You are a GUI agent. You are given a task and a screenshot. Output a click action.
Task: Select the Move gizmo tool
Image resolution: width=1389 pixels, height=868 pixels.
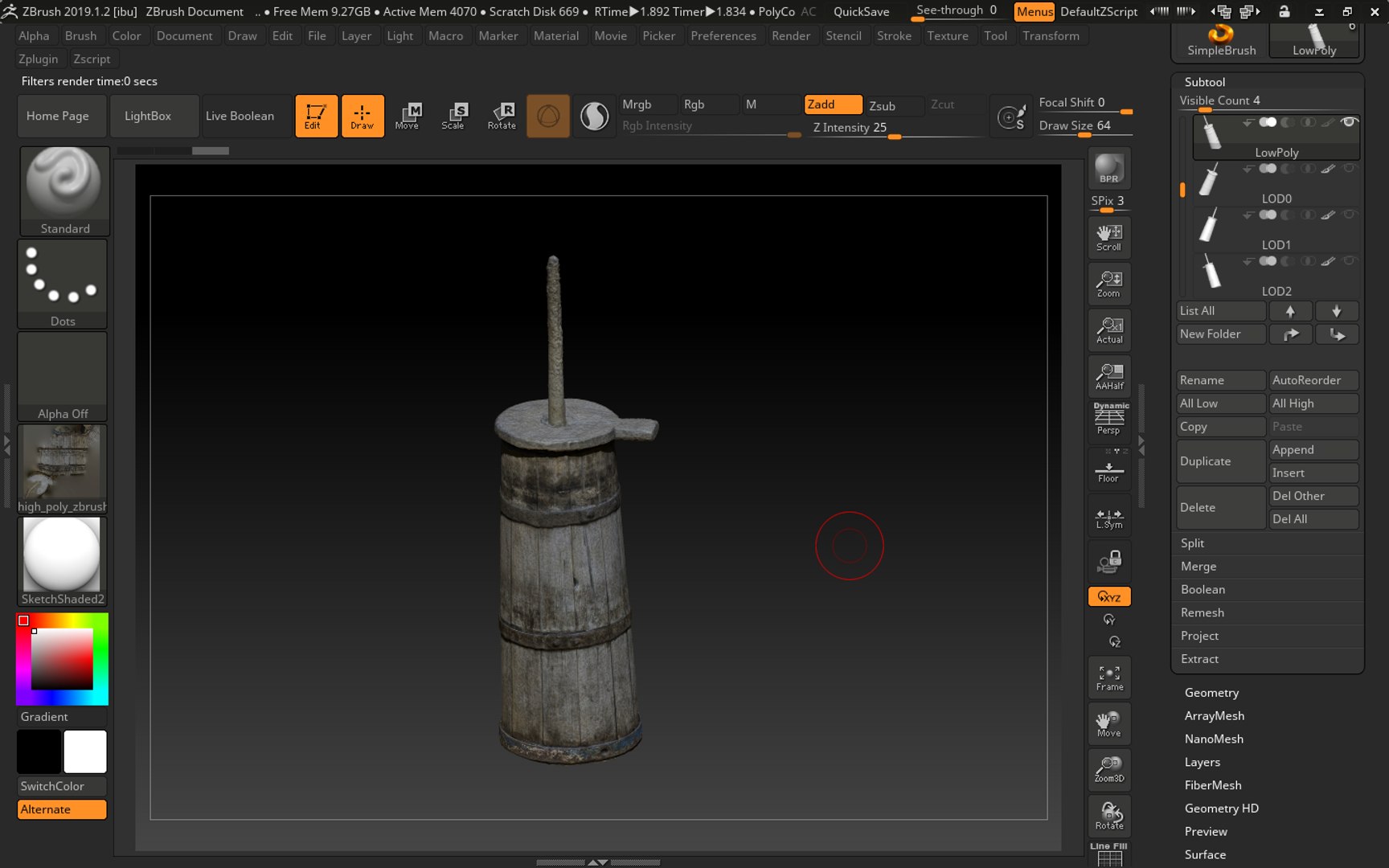coord(408,116)
